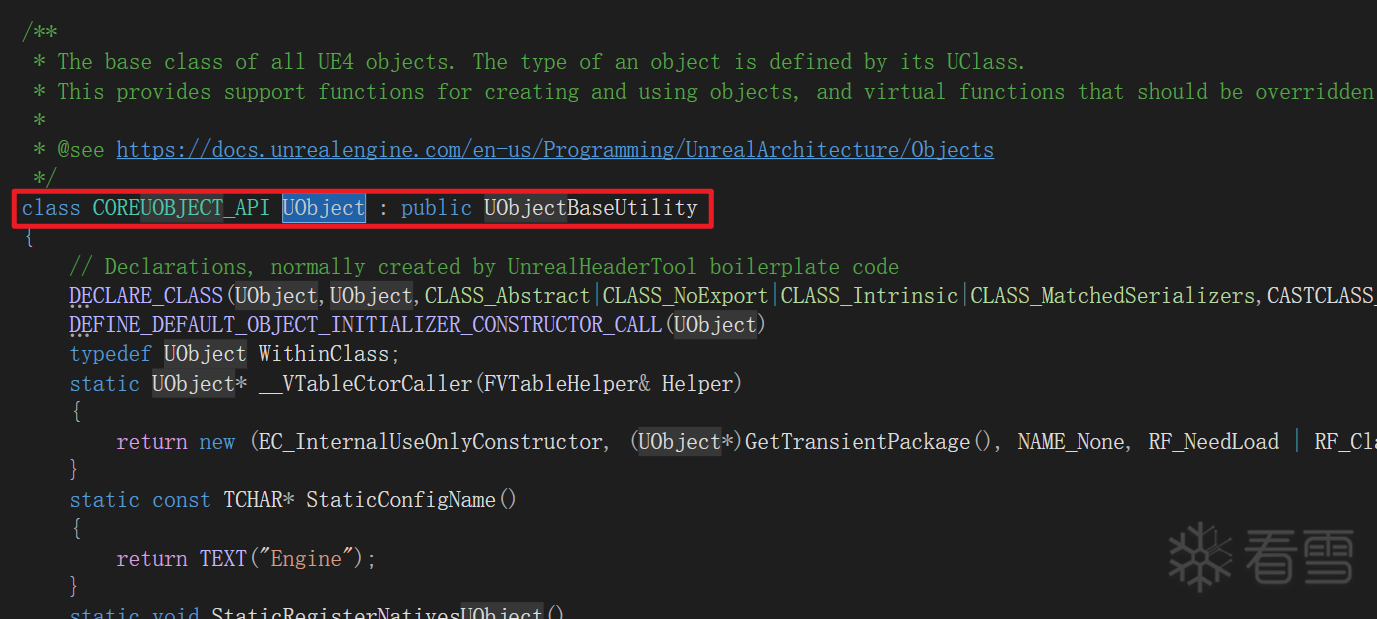The height and width of the screenshot is (619, 1377).
Task: Click the StaticConfigName function name
Action: click(x=400, y=500)
